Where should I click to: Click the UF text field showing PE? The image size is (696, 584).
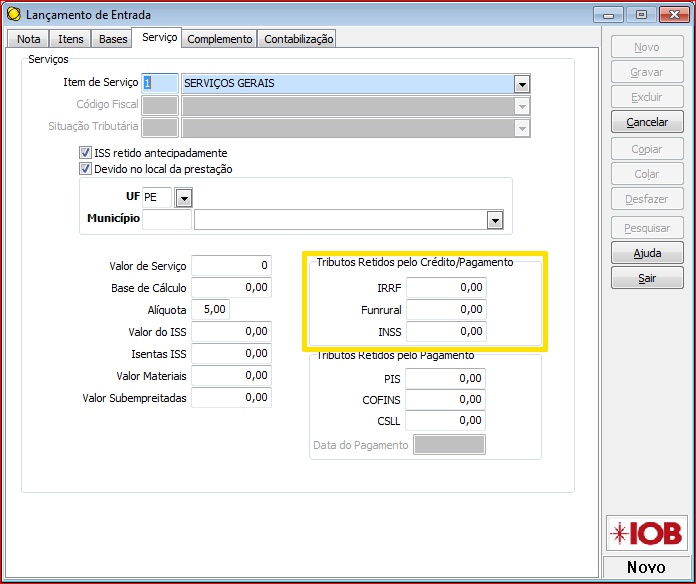157,197
